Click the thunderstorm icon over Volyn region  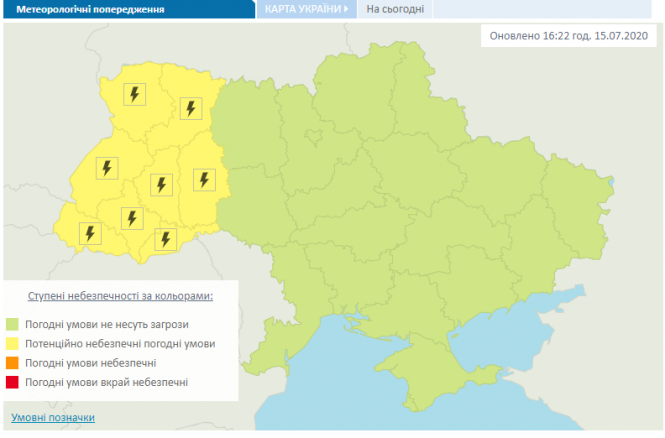click(x=132, y=94)
